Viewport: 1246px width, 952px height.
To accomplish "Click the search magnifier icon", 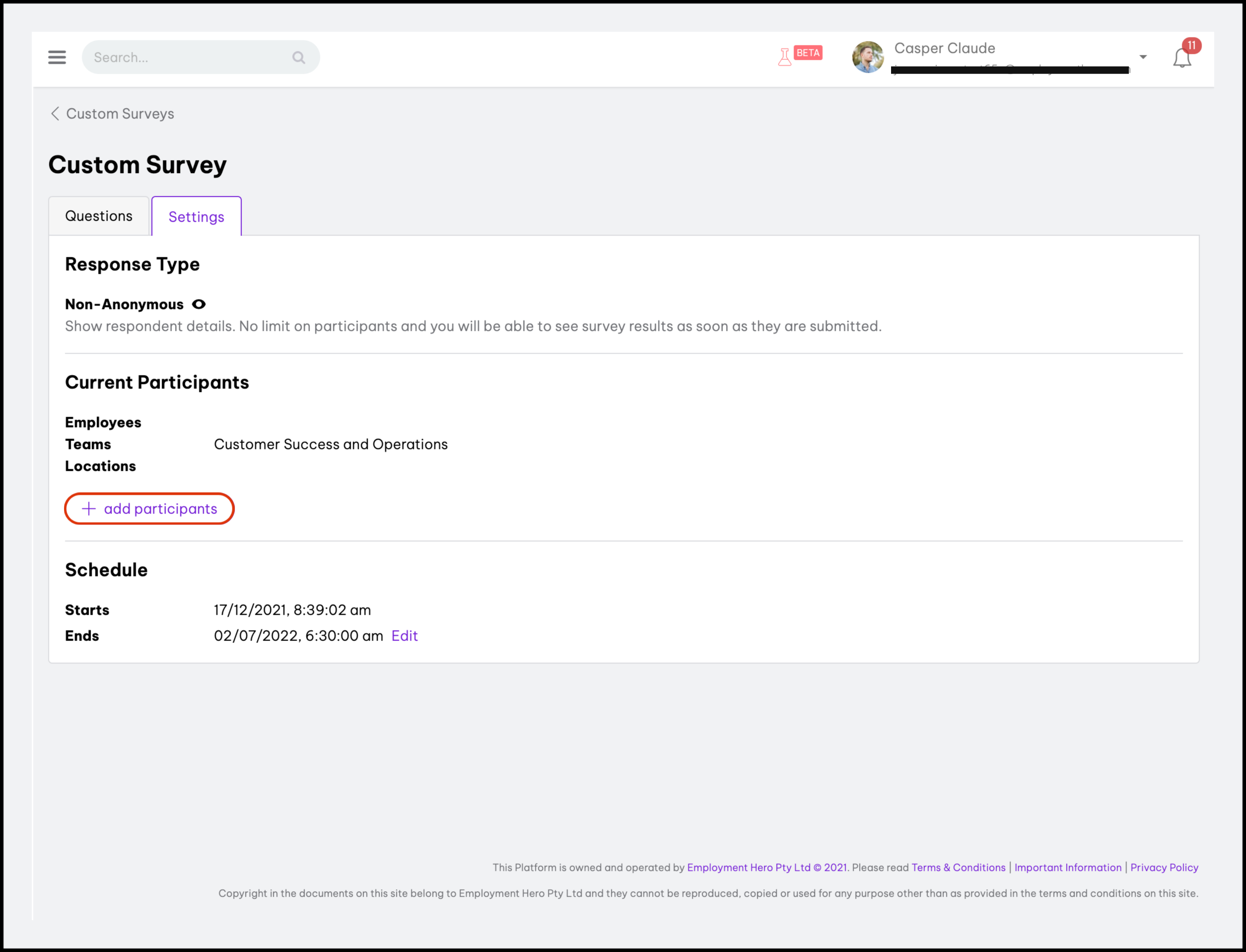I will pos(299,57).
